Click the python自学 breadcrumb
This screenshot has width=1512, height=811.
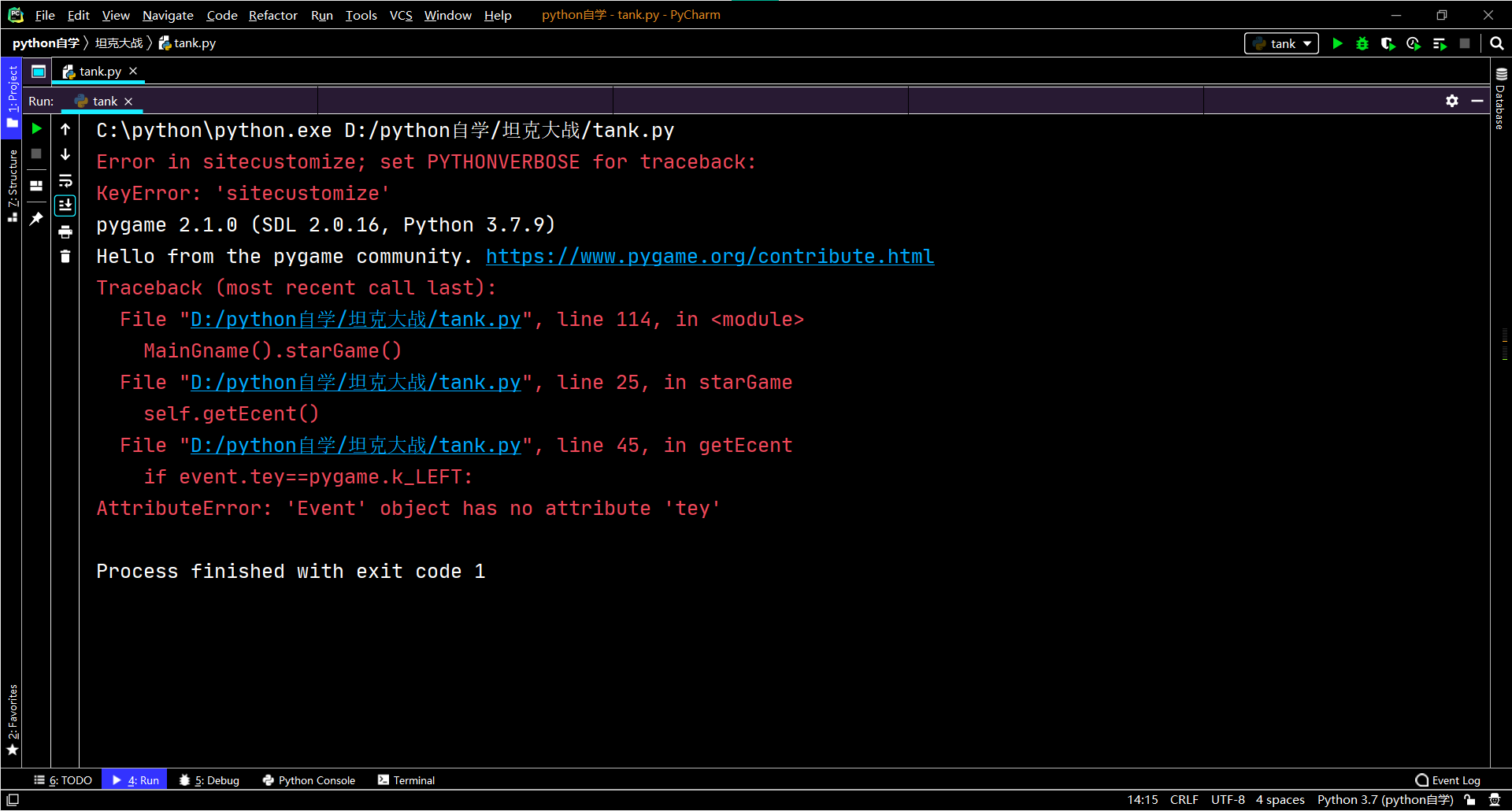point(46,43)
